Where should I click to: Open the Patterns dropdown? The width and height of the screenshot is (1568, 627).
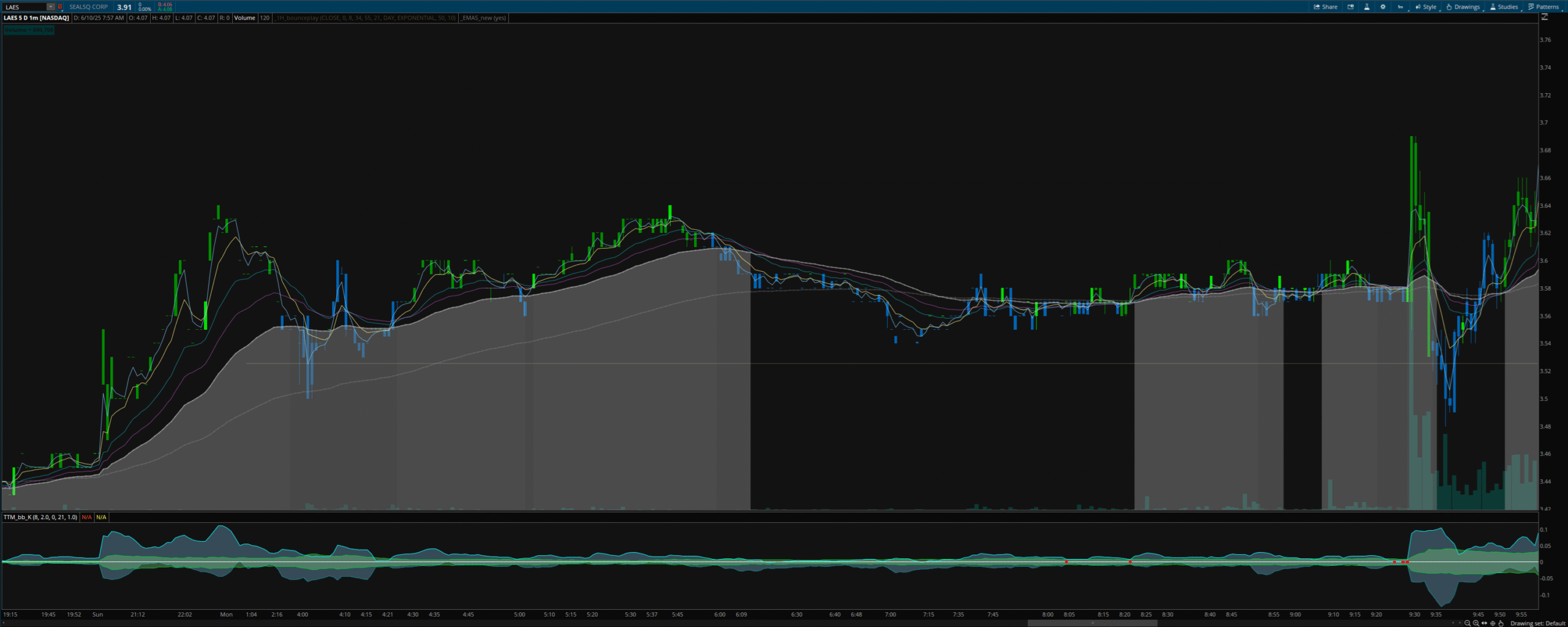[x=1543, y=7]
